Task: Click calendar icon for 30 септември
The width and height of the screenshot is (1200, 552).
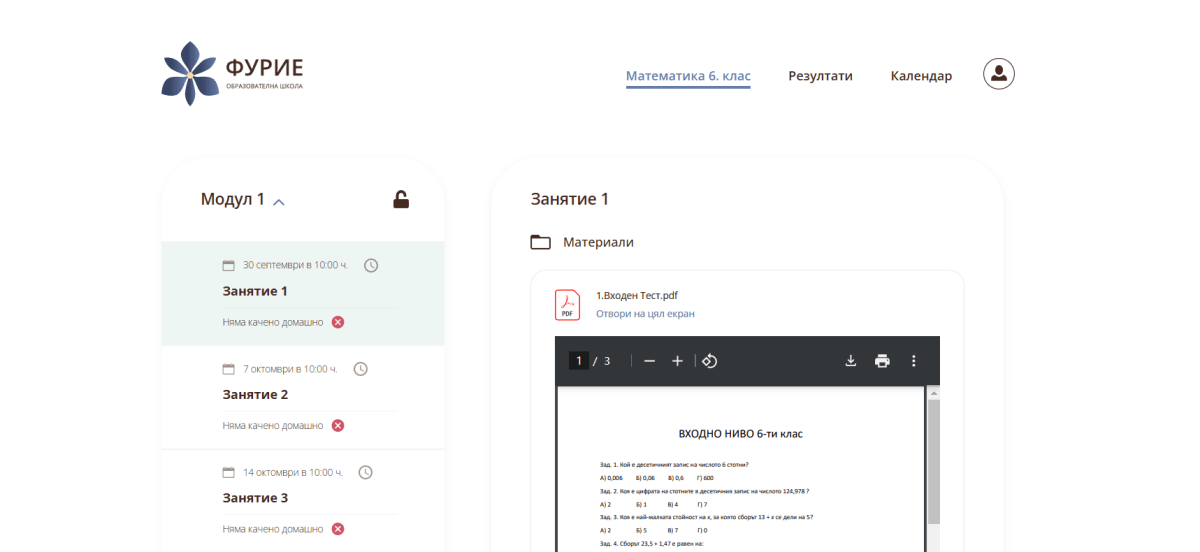Action: pyautogui.click(x=228, y=265)
